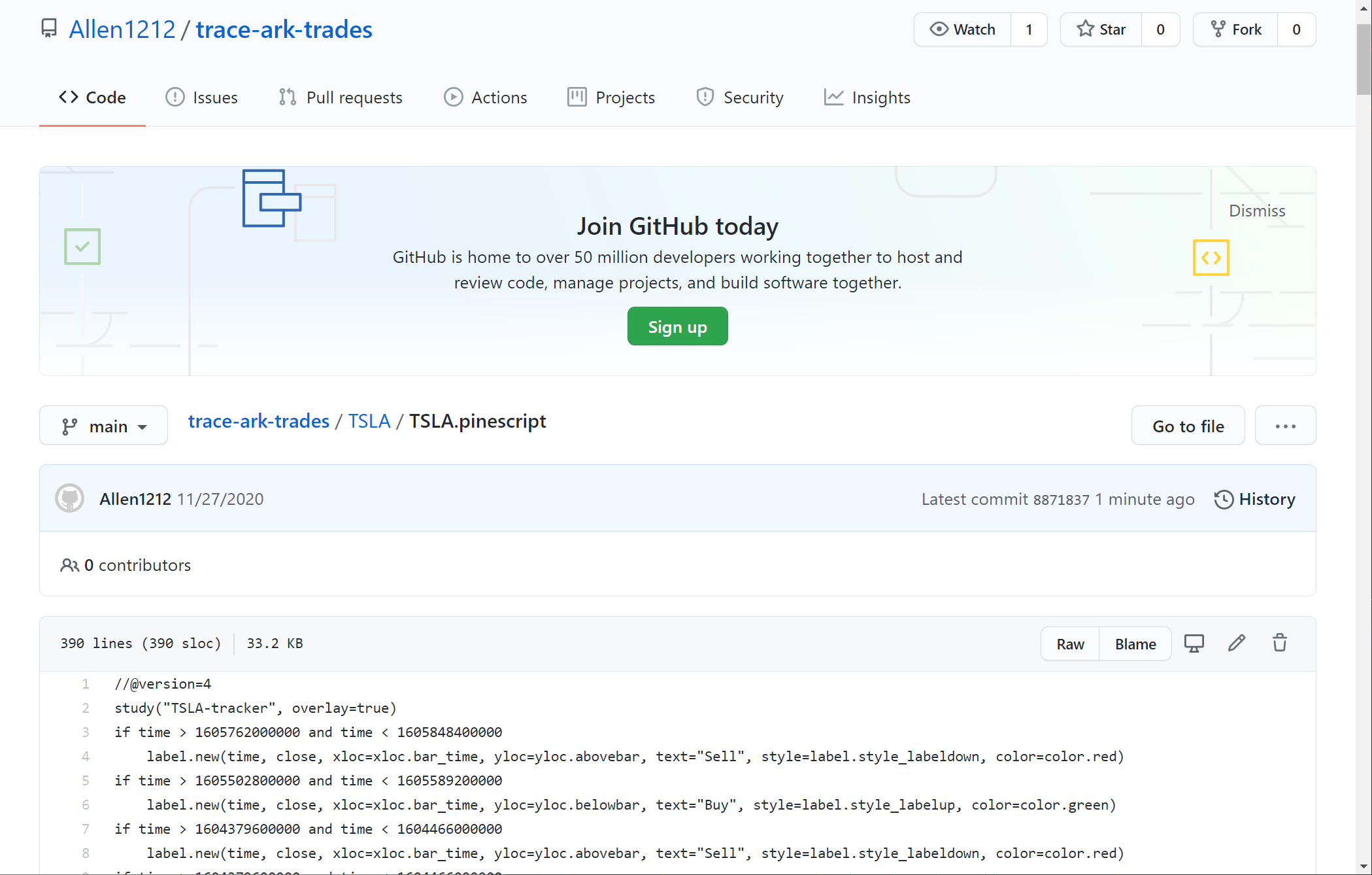This screenshot has height=875, width=1372.
Task: Click the page vertical scrollbar thumb
Action: [1364, 59]
